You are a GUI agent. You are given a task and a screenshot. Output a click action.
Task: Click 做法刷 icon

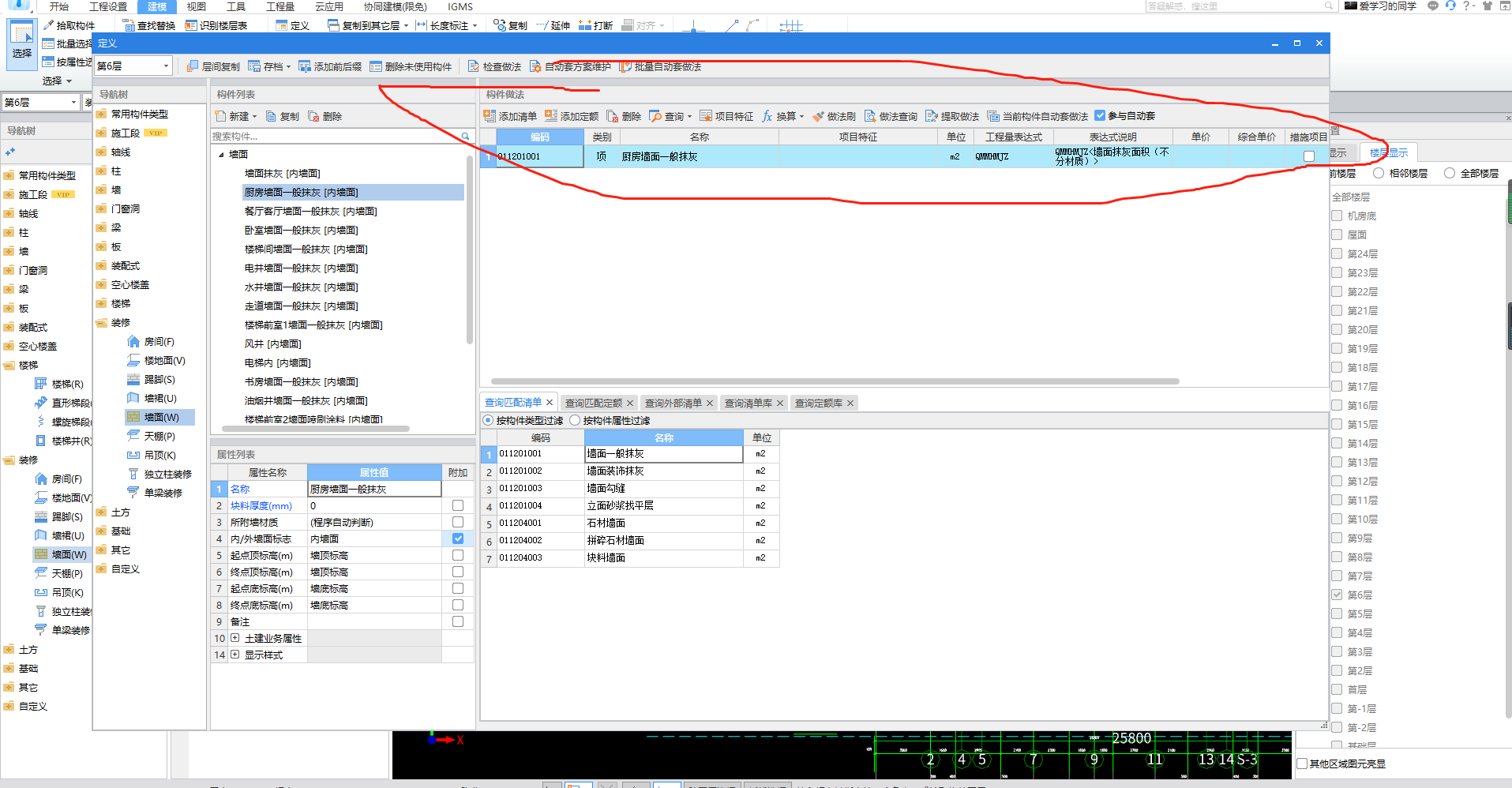818,116
